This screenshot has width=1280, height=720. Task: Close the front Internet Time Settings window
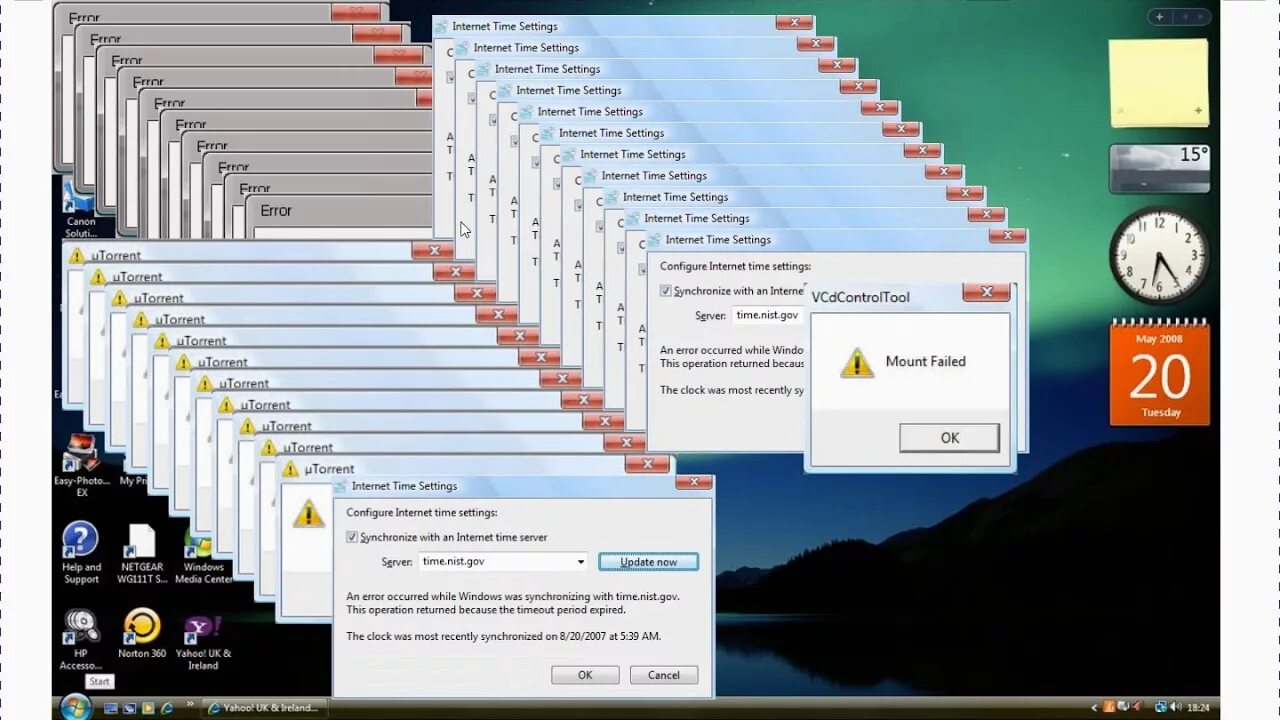click(x=694, y=482)
